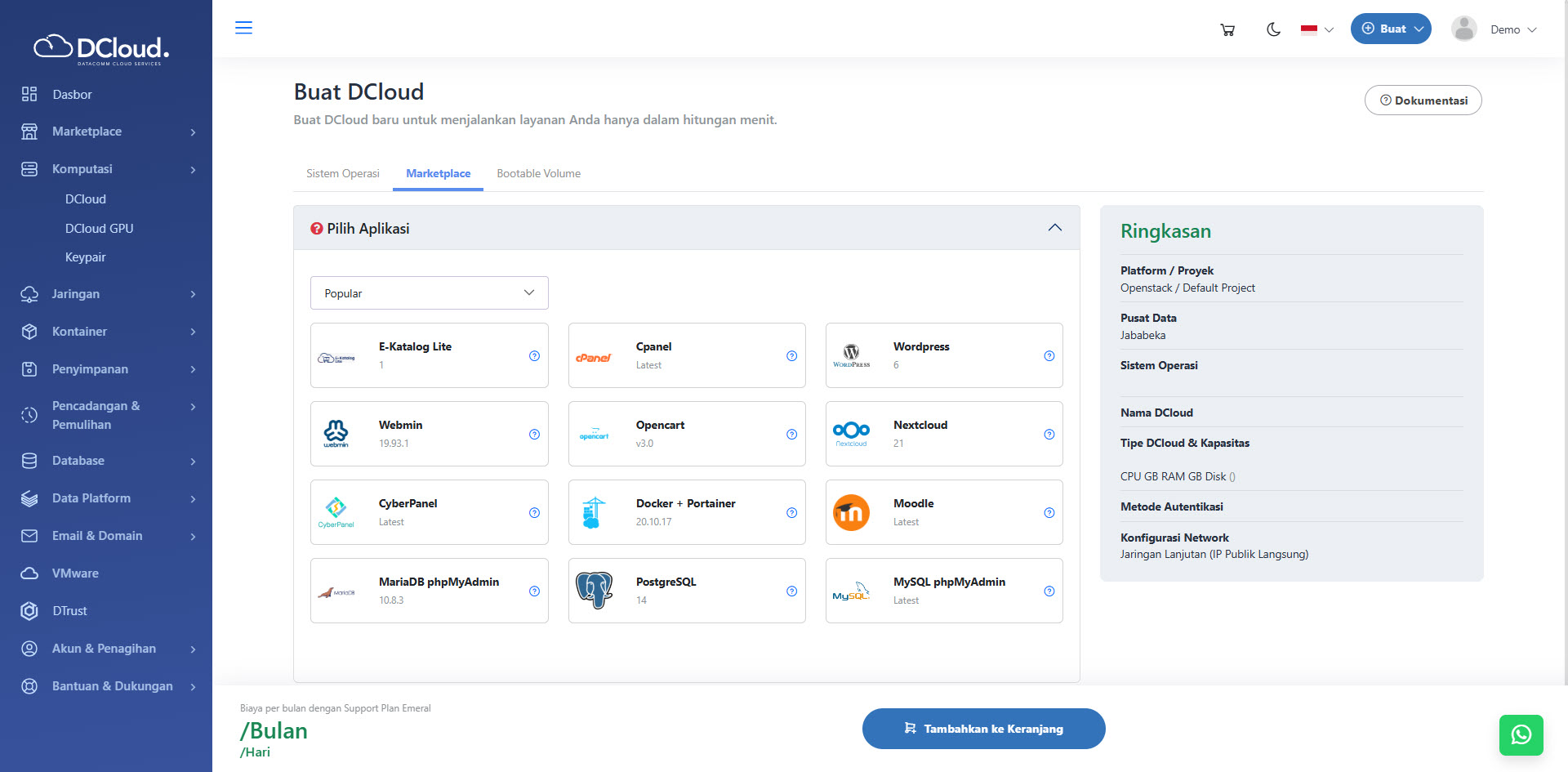Open the WhatsApp chat button
The image size is (1568, 772).
pyautogui.click(x=1521, y=735)
